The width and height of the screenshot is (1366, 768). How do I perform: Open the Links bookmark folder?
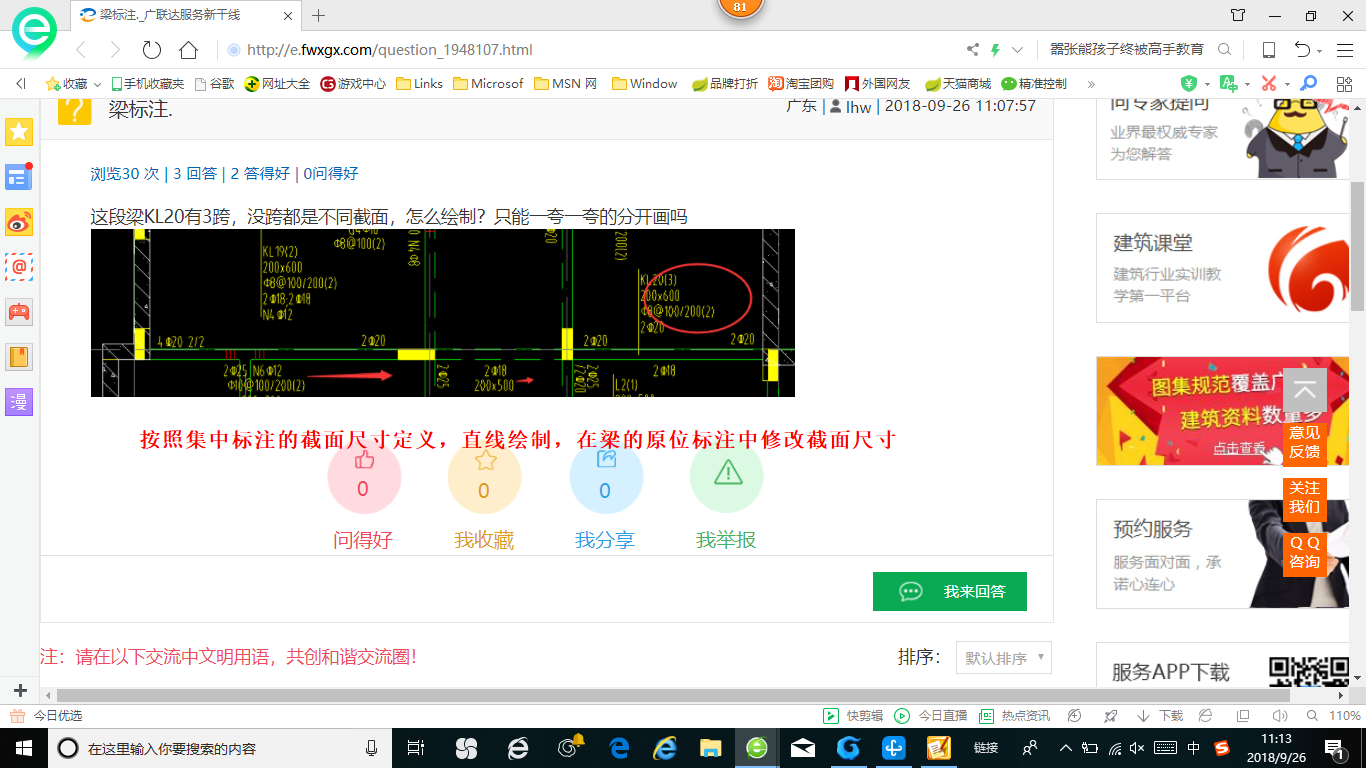click(x=419, y=84)
